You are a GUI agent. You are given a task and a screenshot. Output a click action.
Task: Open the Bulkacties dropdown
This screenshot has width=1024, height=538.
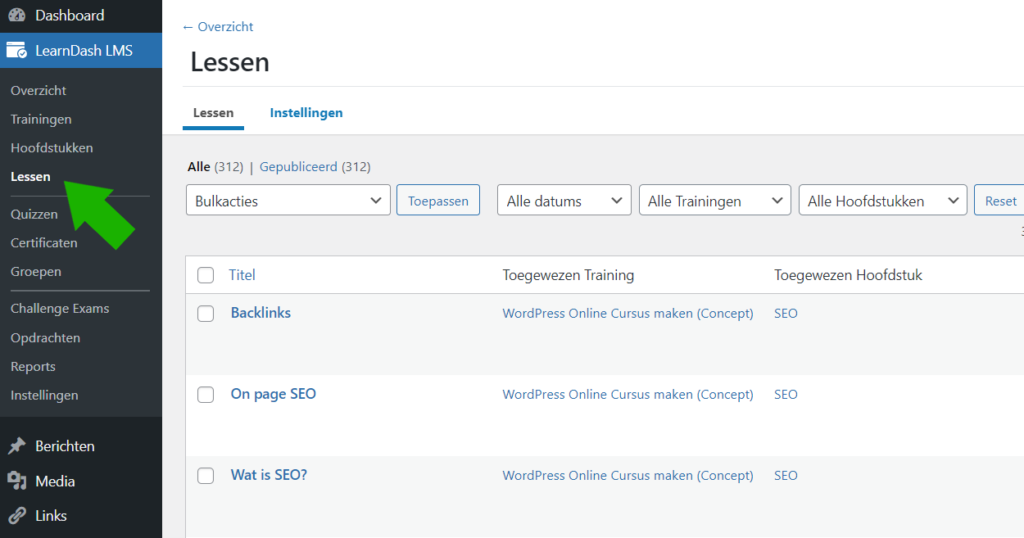[288, 201]
